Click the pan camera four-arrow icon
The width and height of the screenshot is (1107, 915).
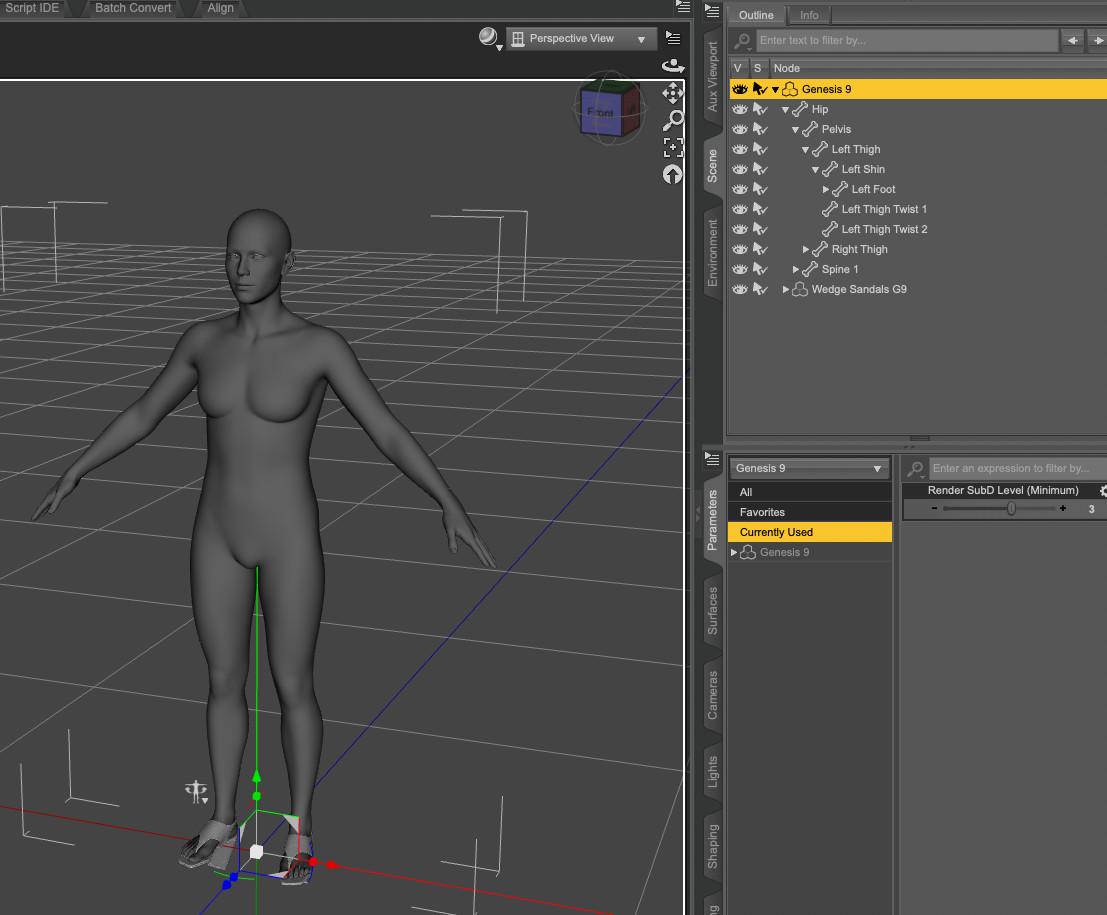coord(673,93)
